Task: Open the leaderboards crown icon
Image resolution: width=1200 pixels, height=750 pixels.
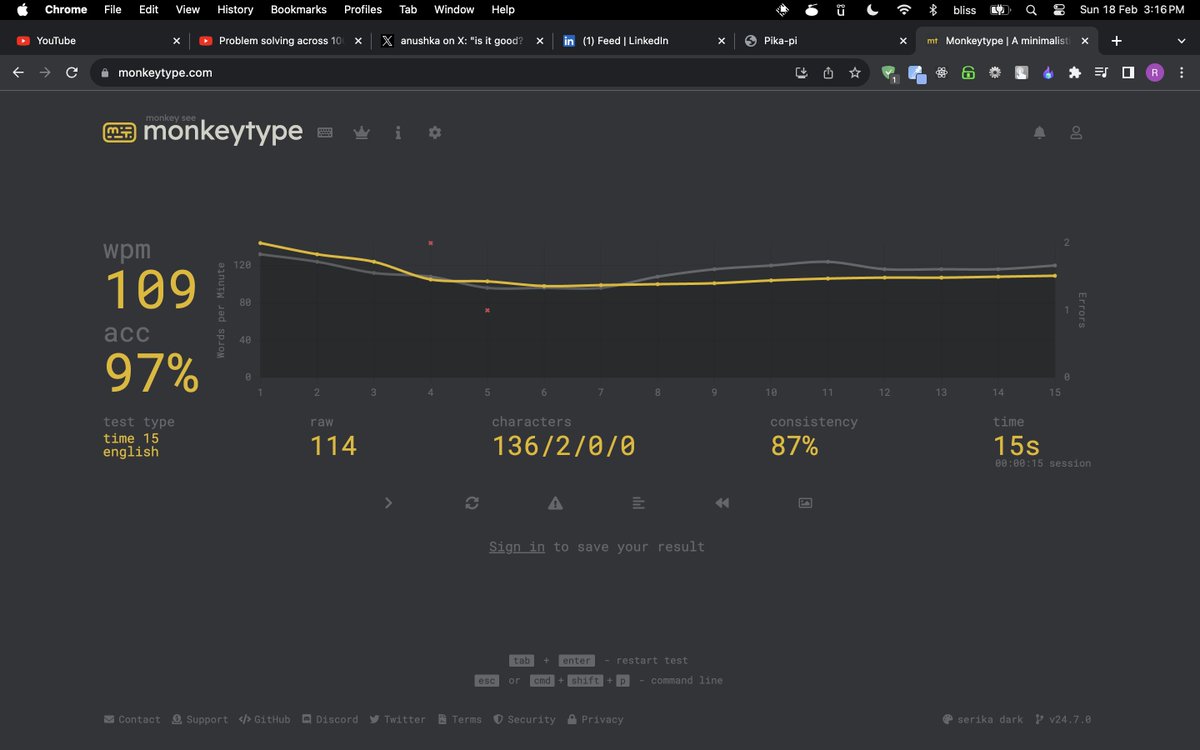Action: [x=361, y=132]
